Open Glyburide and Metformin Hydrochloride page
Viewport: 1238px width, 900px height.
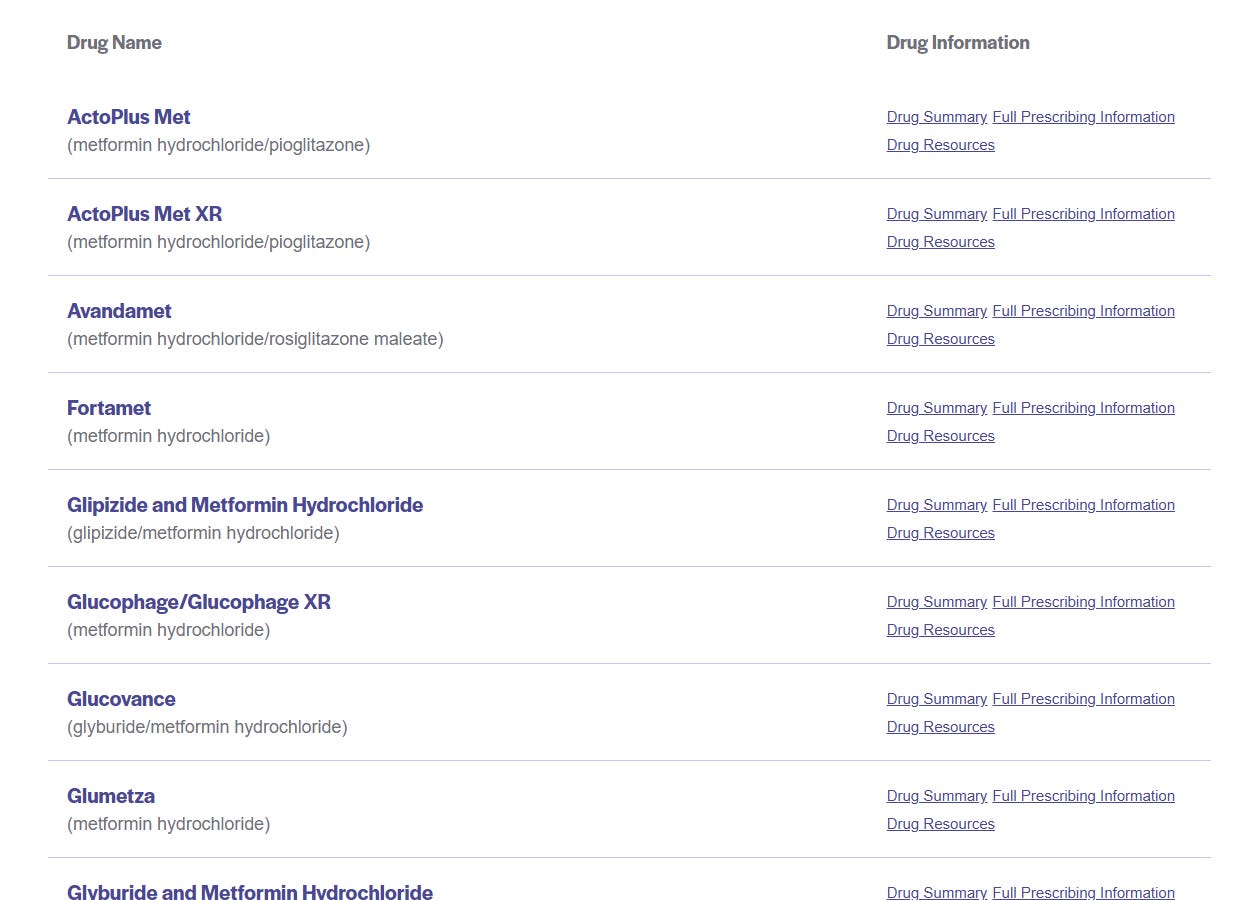pyautogui.click(x=250, y=891)
